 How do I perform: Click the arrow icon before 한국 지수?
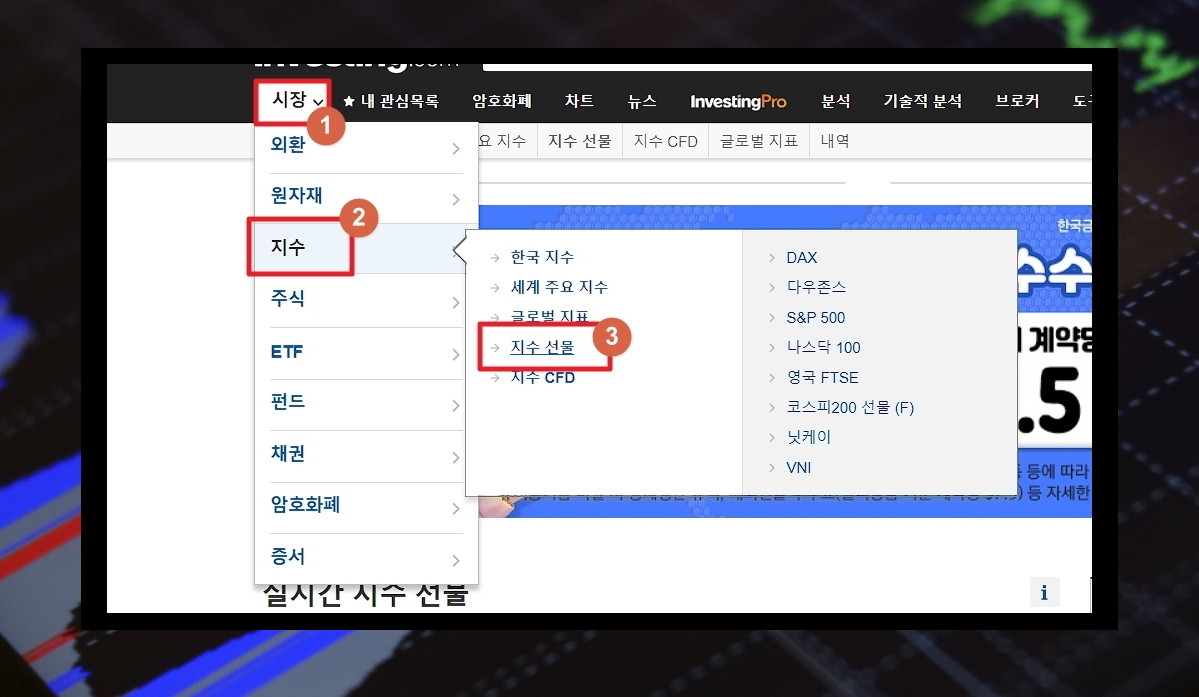point(495,258)
